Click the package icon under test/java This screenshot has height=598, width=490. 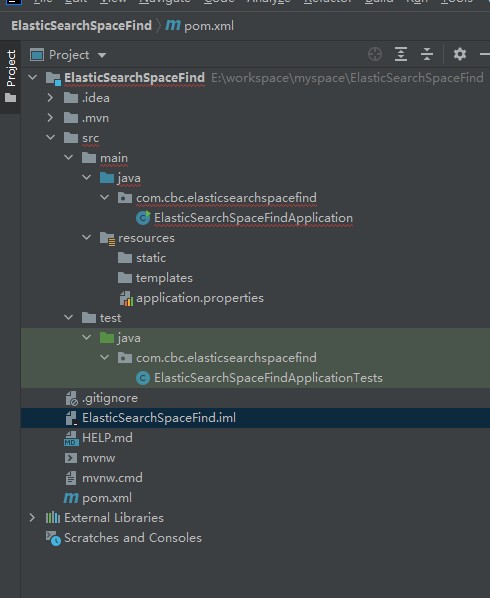tap(125, 358)
